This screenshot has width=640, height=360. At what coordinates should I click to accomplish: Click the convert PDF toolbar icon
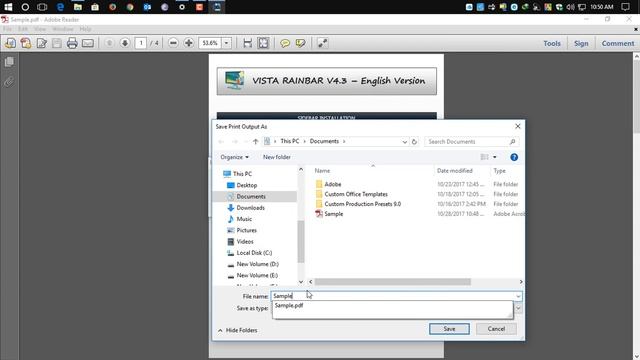(x=26, y=43)
